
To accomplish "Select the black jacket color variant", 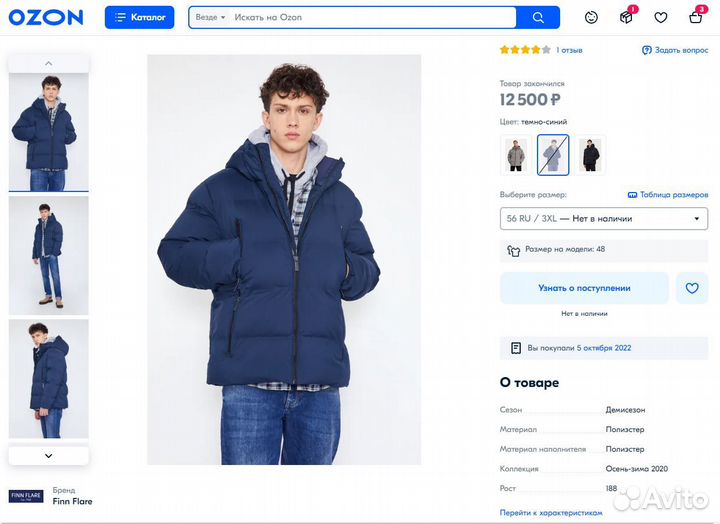I will [590, 155].
